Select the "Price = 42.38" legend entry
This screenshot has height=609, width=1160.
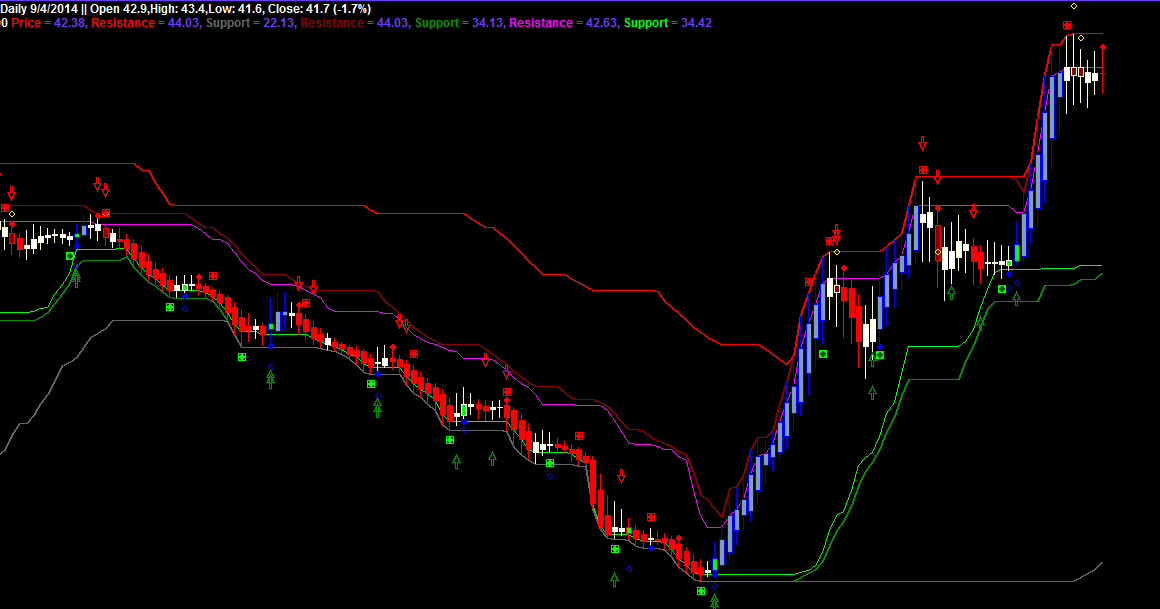[x=48, y=23]
